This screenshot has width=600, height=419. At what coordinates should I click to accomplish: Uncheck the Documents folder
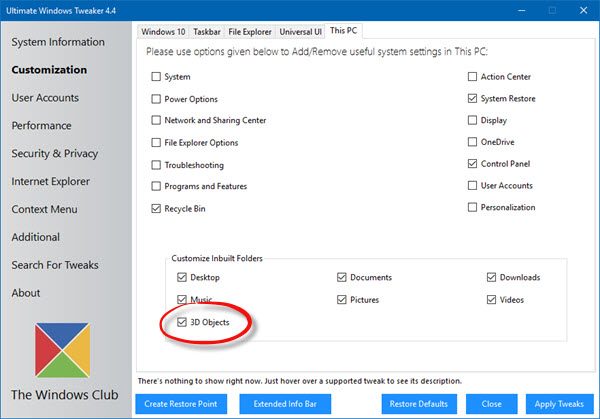coord(341,277)
